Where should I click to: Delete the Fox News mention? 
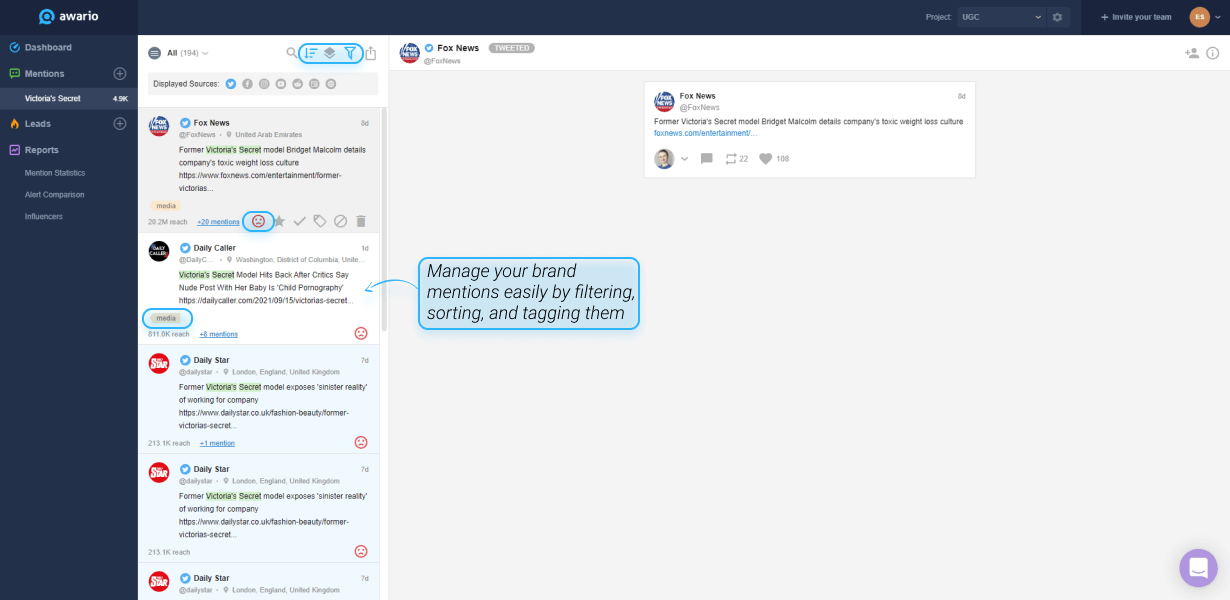pos(361,221)
